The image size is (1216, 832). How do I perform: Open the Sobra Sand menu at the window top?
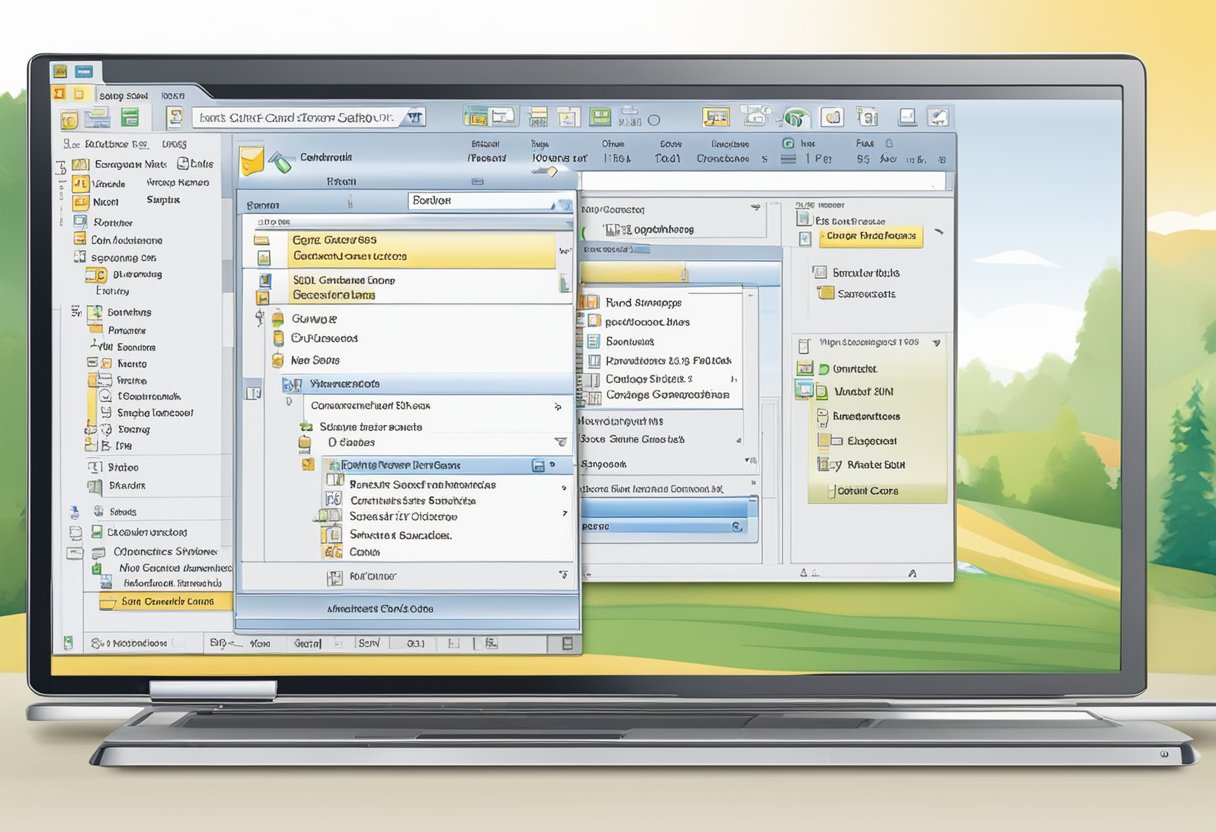click(x=123, y=96)
